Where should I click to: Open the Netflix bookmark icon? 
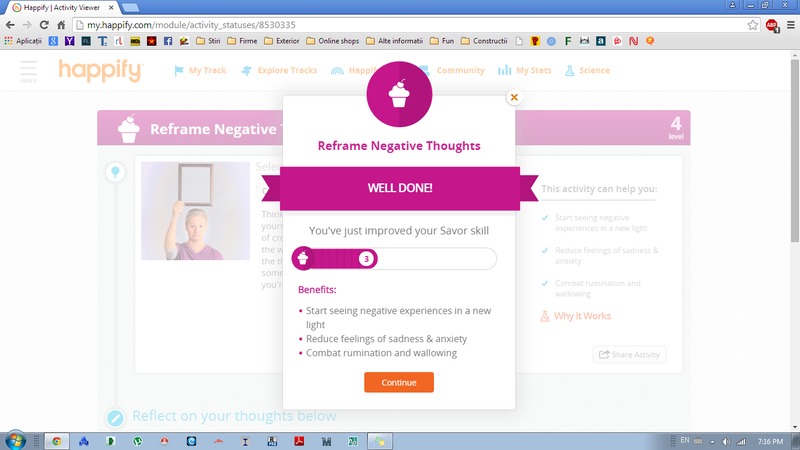(x=634, y=41)
